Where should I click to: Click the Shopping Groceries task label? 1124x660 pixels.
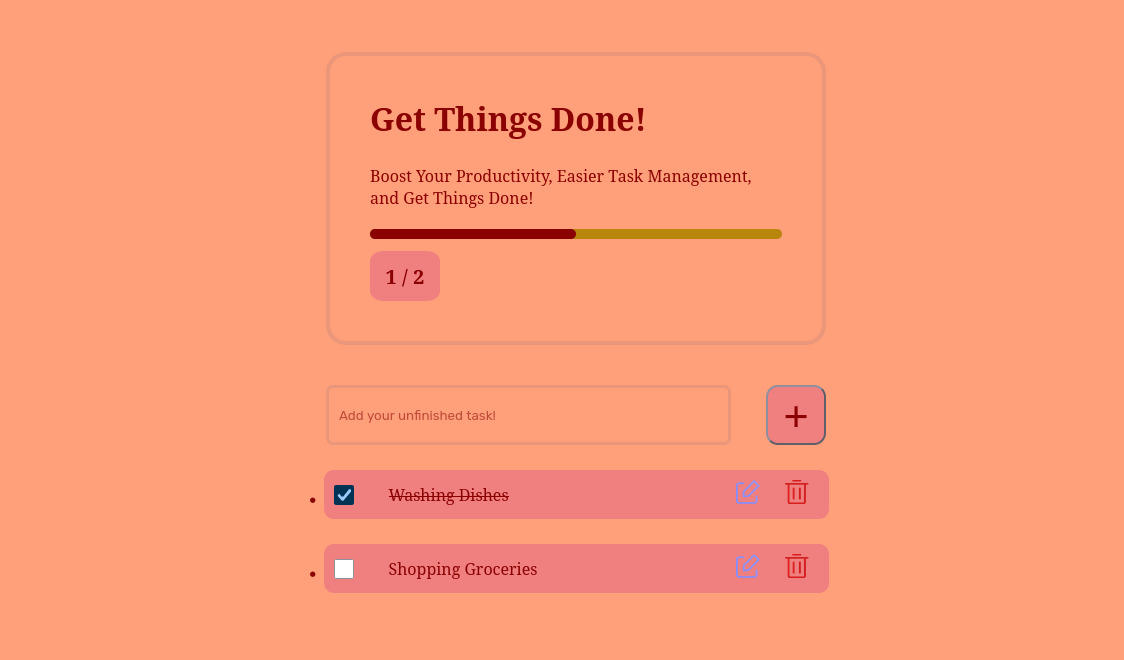pyautogui.click(x=462, y=569)
